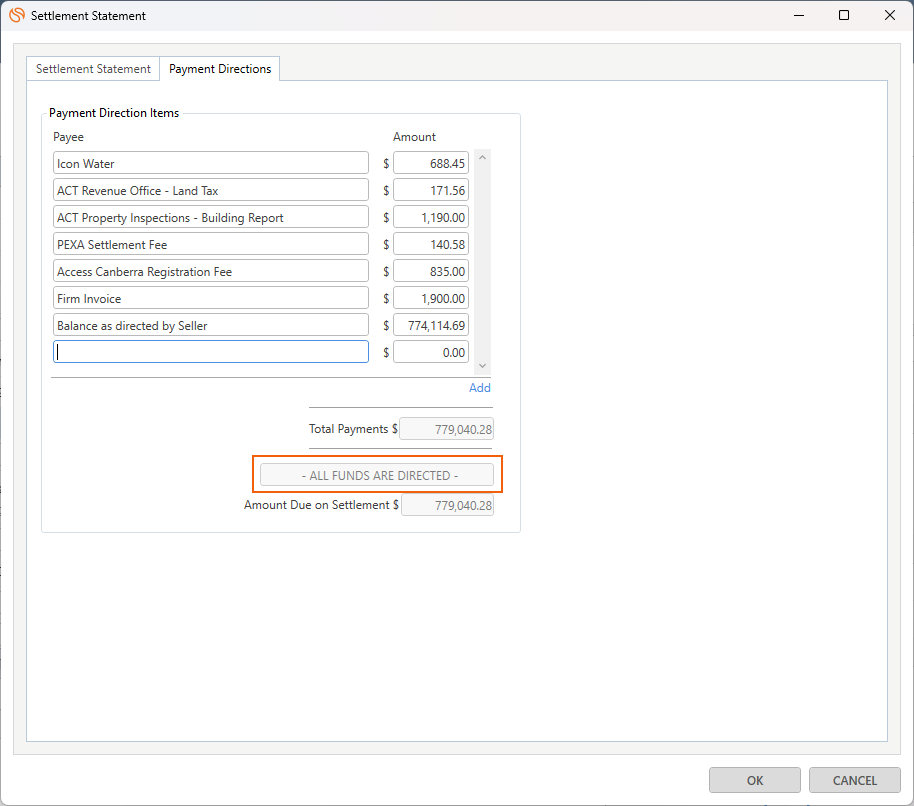Click the Icon Water payee field
Image resolution: width=914 pixels, height=806 pixels.
point(211,163)
